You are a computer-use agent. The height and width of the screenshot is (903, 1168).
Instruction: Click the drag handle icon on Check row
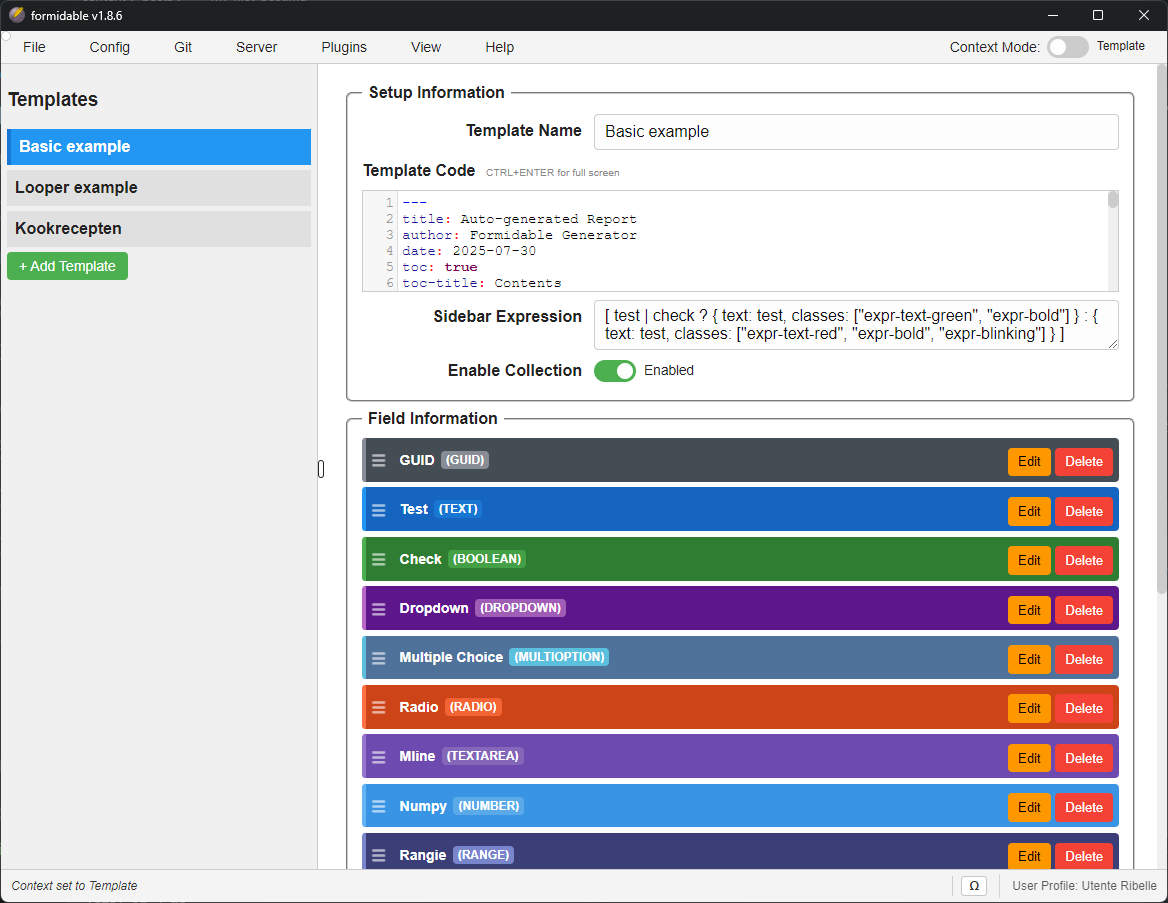[x=378, y=560]
